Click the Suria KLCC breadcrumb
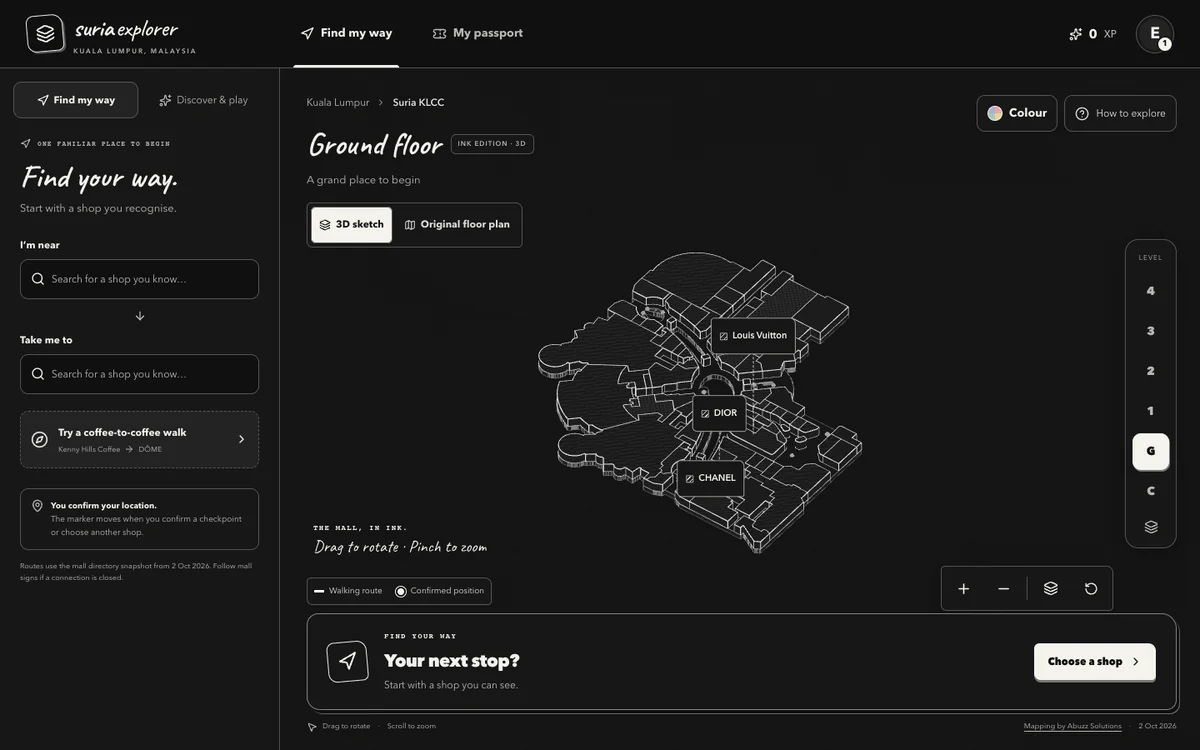 coord(418,102)
